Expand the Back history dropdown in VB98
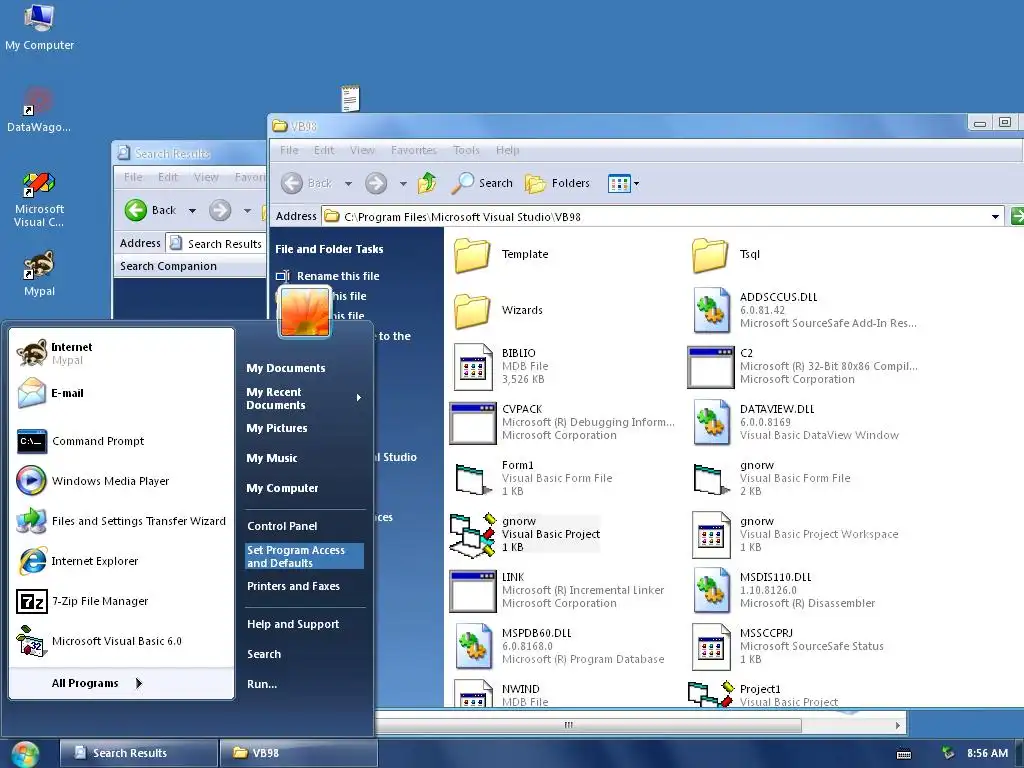The height and width of the screenshot is (768, 1024). click(348, 184)
